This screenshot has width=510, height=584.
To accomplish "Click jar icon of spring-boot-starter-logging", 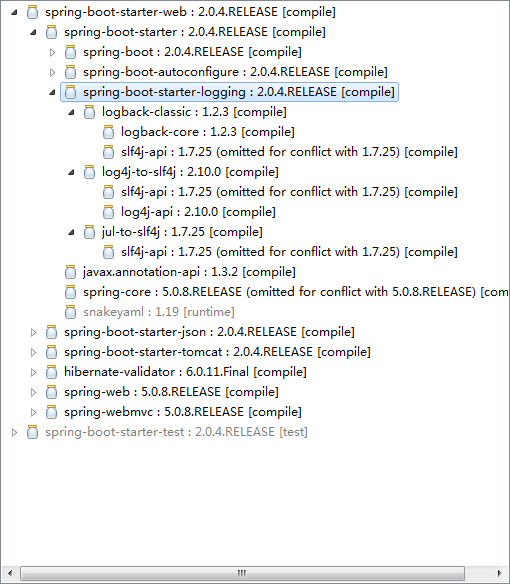I will click(x=70, y=92).
